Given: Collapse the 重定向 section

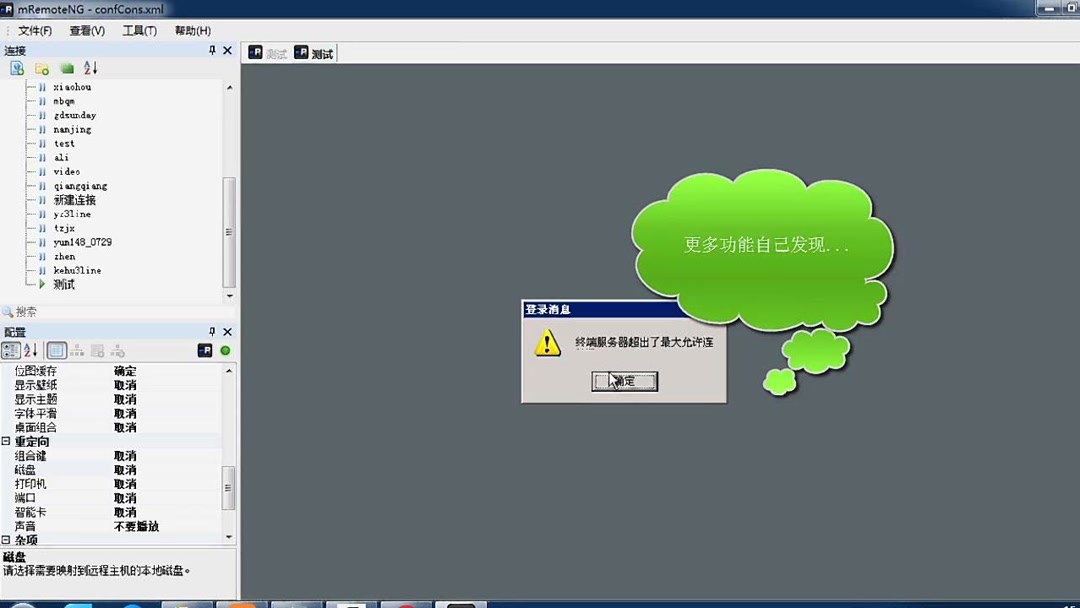Looking at the screenshot, I should 7,441.
